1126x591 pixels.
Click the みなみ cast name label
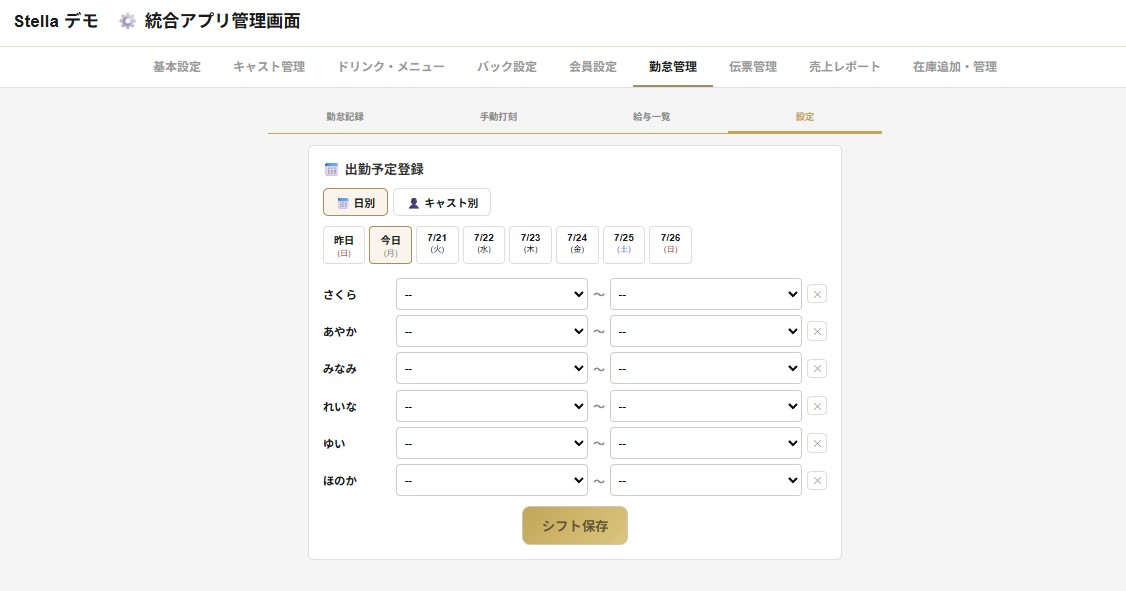pos(340,369)
